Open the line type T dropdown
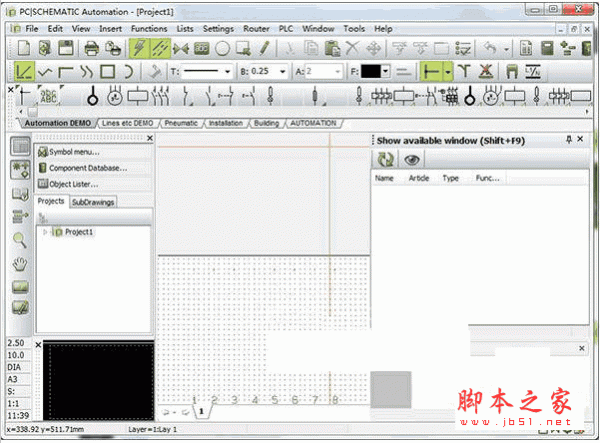Image resolution: width=600 pixels, height=443 pixels. click(x=227, y=72)
